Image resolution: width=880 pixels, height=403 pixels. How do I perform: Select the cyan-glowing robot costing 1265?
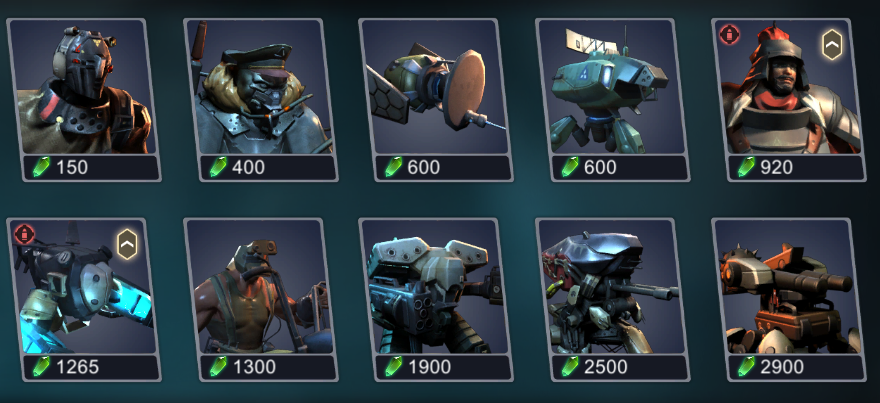coord(84,299)
